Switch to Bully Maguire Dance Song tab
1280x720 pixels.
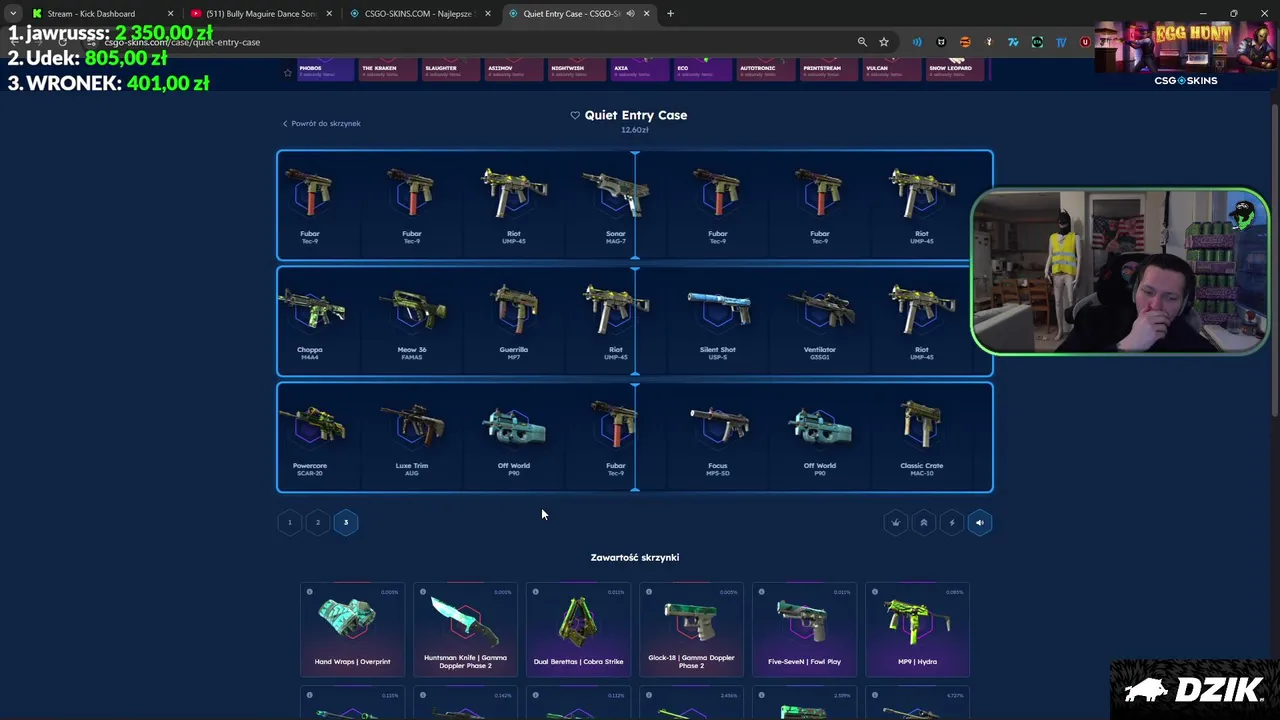coord(260,13)
